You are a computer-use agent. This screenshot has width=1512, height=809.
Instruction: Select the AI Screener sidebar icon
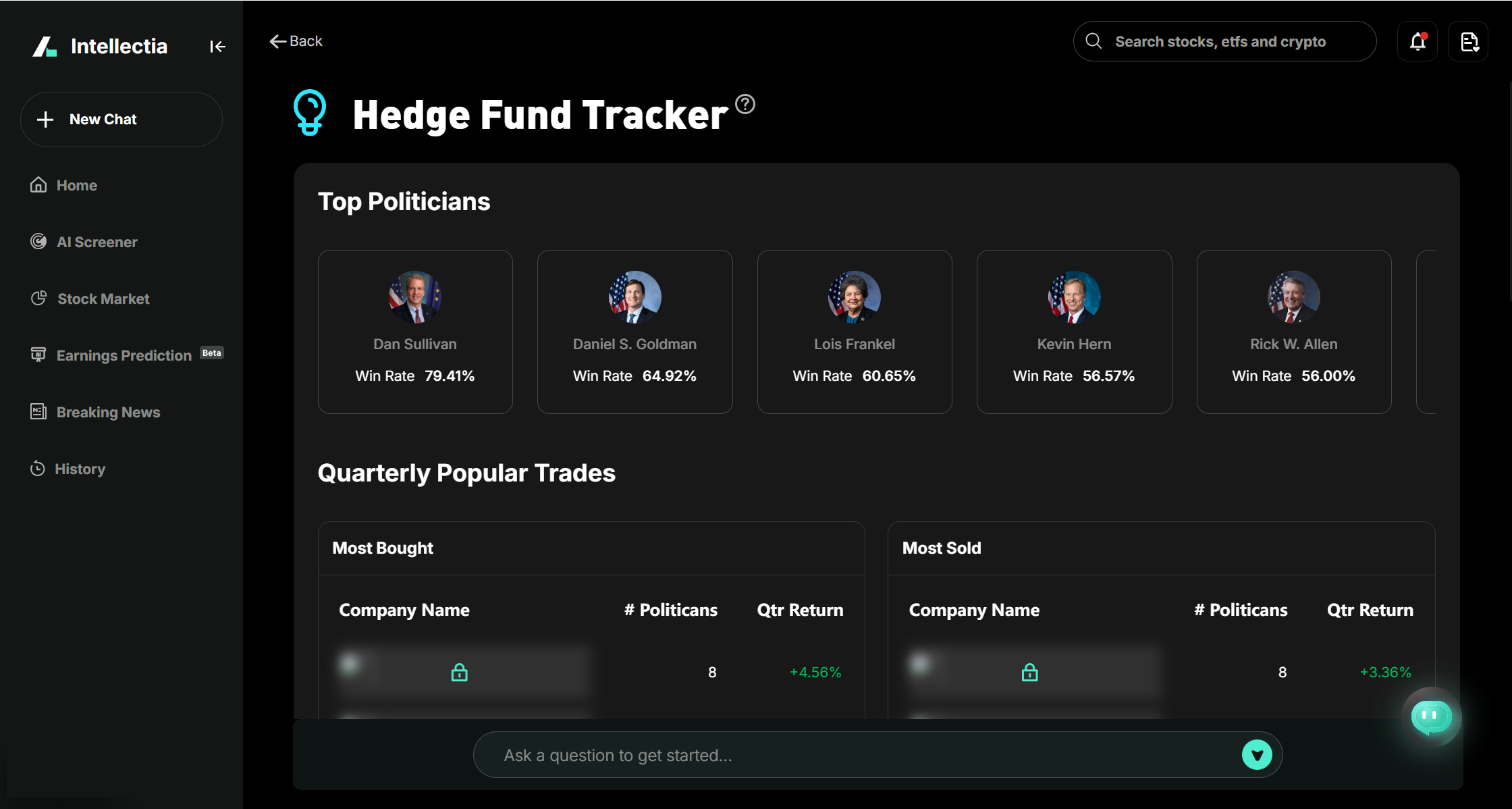pyautogui.click(x=38, y=241)
